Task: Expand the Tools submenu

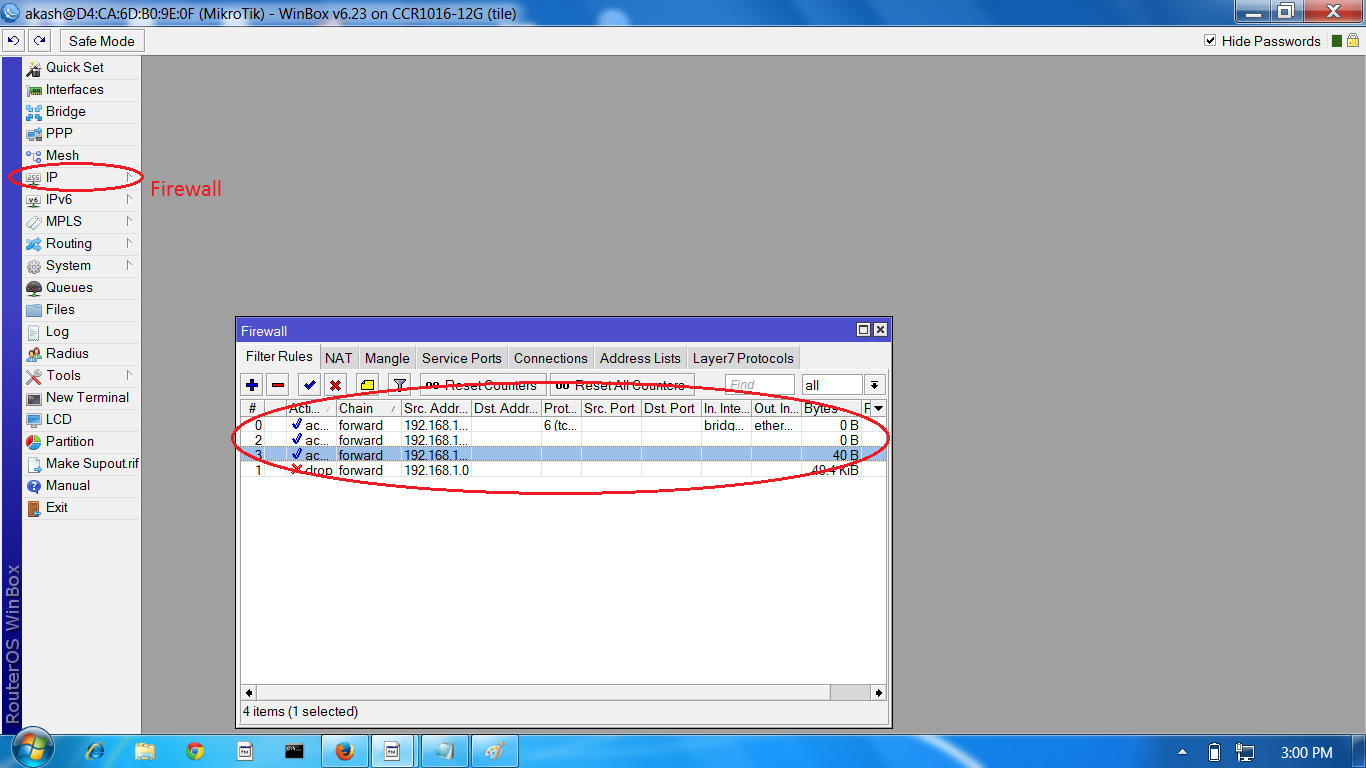Action: (x=129, y=375)
